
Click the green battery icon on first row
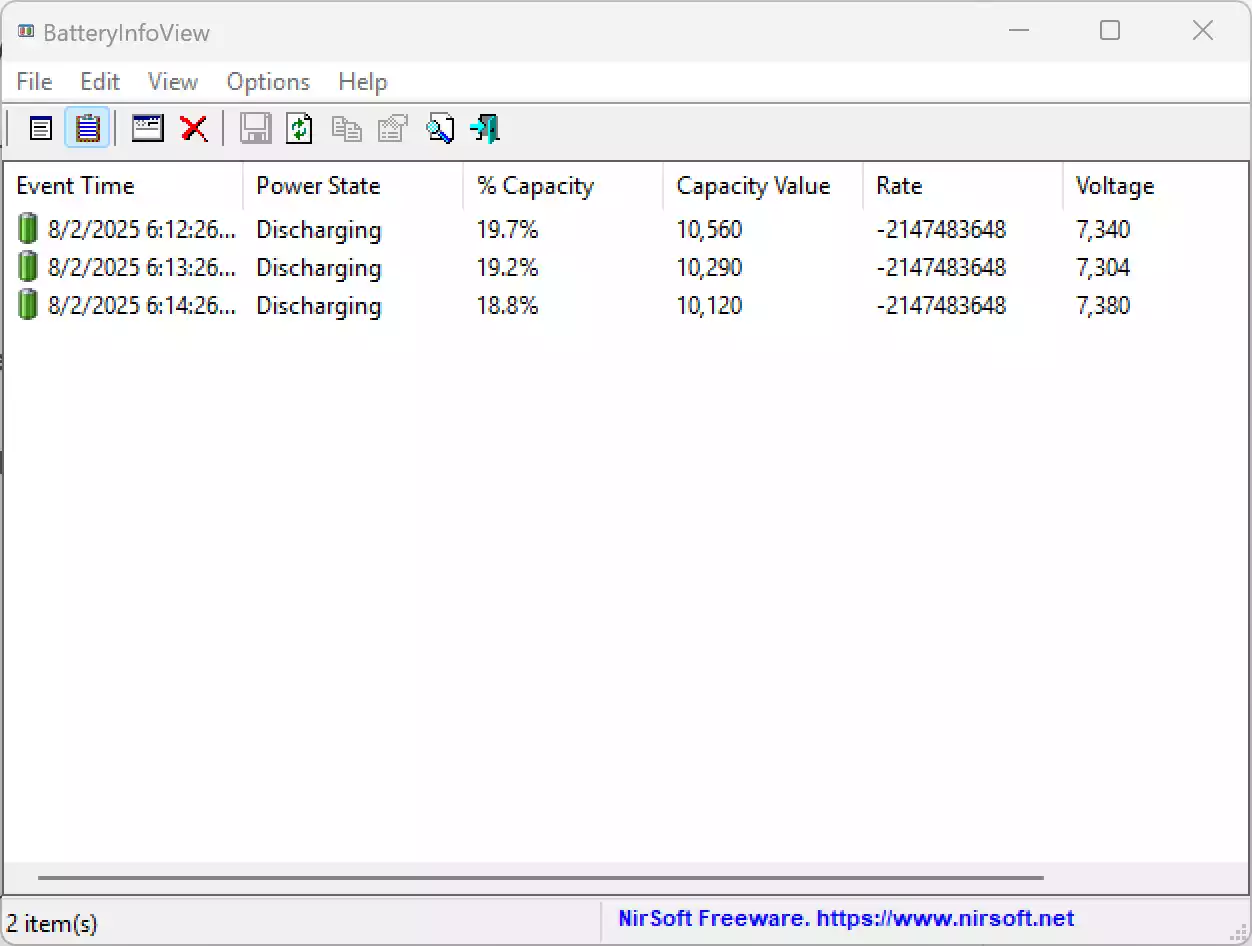[27, 228]
